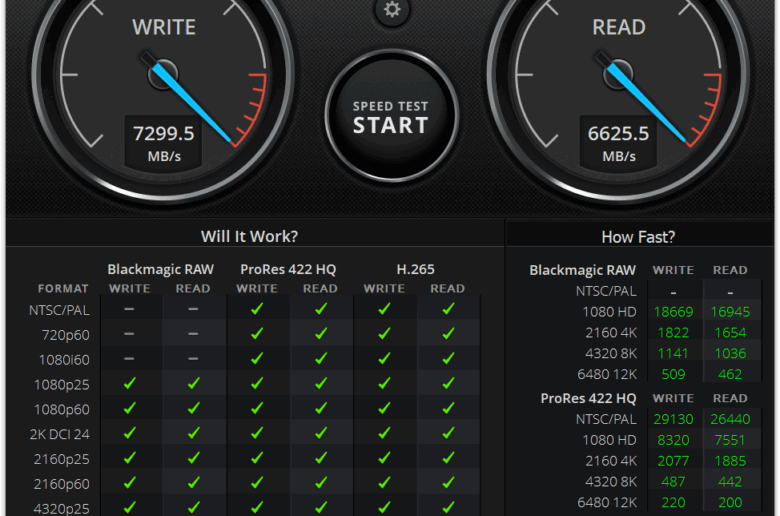The height and width of the screenshot is (516, 780).
Task: Click the Blackmagic RAW heading in How Fast
Action: (x=583, y=270)
